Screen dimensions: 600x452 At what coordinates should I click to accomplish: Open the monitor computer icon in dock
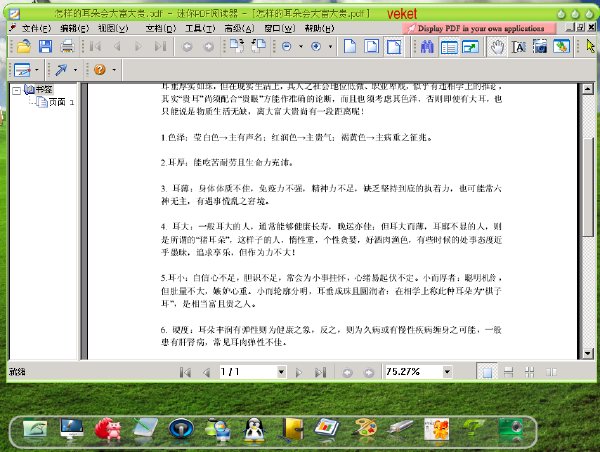tap(72, 429)
